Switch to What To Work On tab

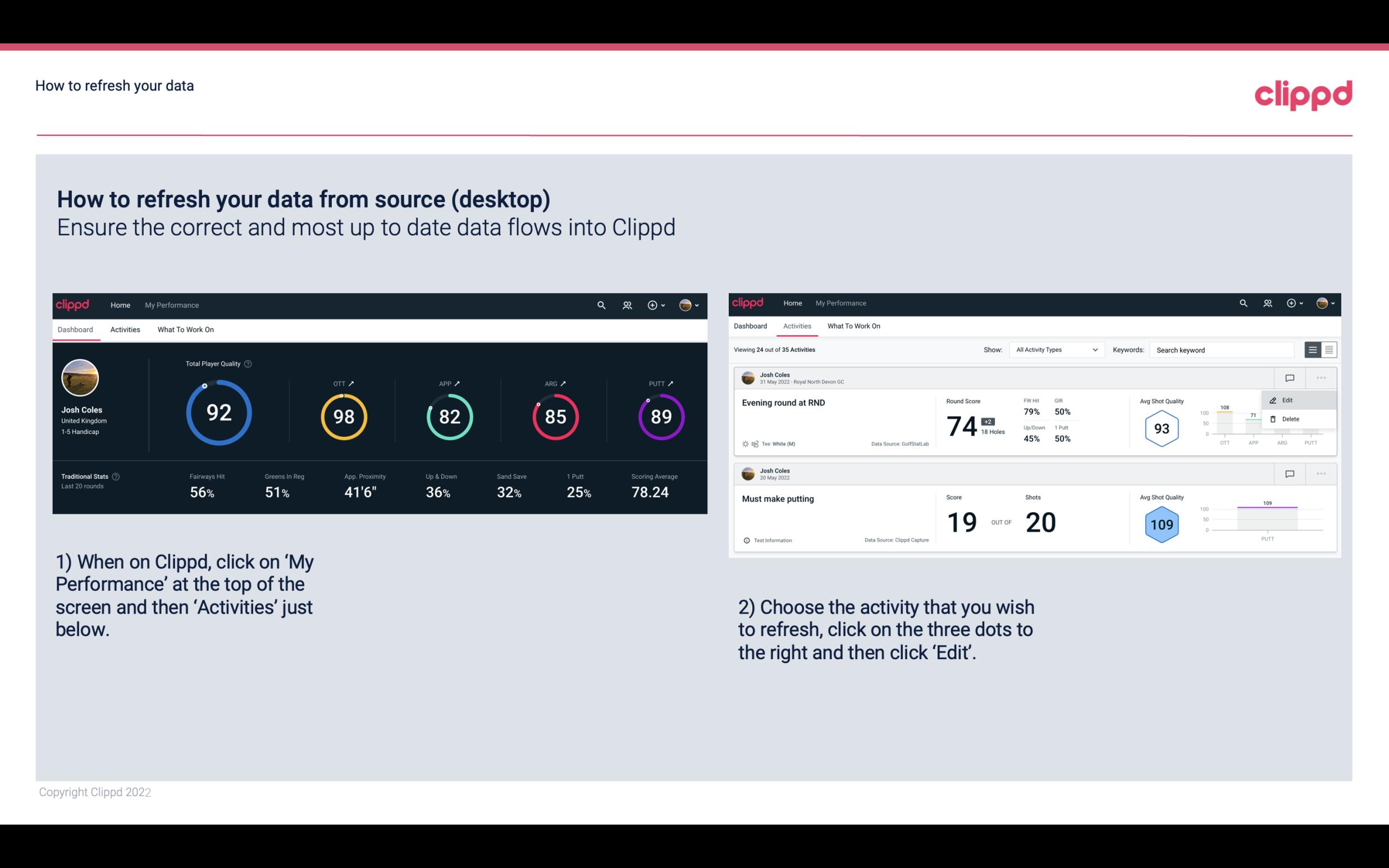click(185, 329)
